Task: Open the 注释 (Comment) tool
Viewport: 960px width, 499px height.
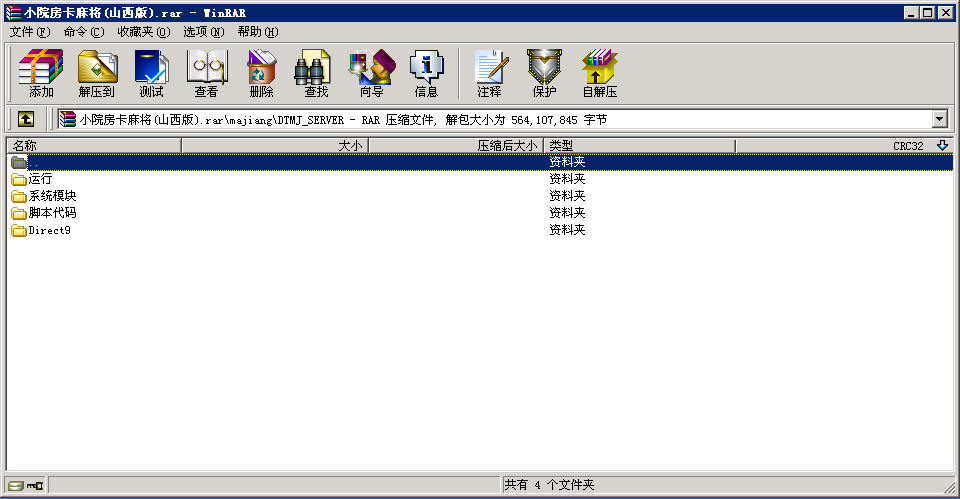Action: pyautogui.click(x=489, y=73)
